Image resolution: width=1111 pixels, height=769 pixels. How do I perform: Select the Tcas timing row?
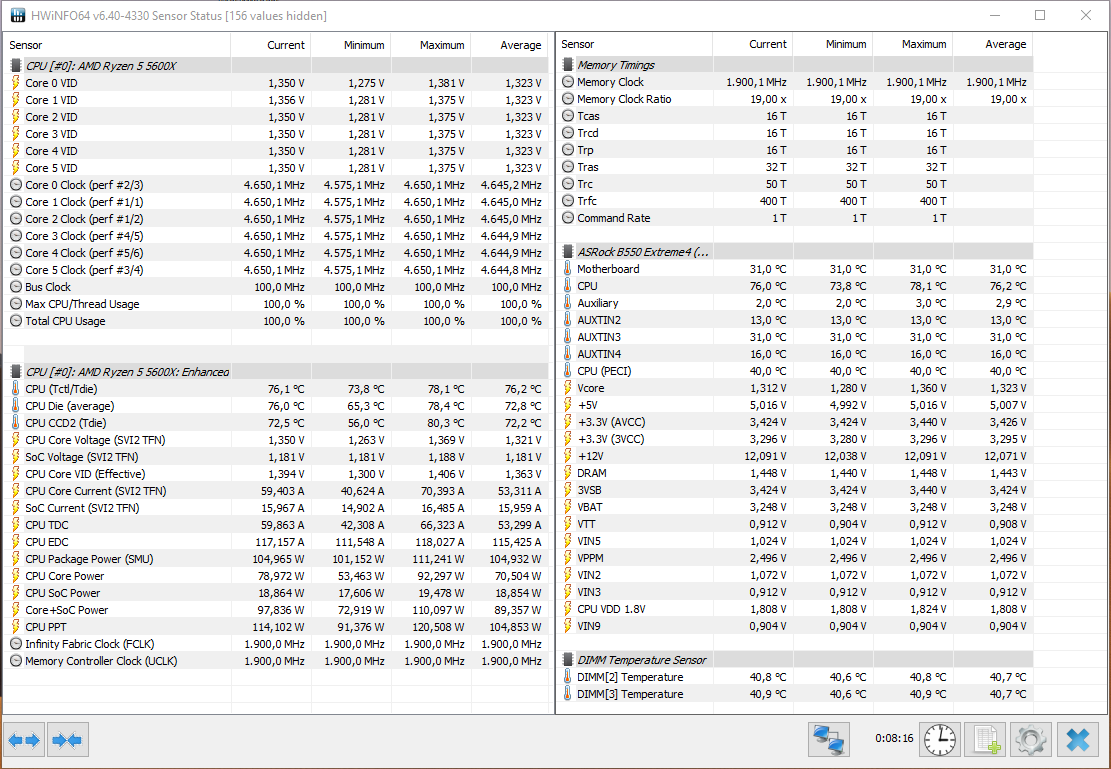(794, 116)
